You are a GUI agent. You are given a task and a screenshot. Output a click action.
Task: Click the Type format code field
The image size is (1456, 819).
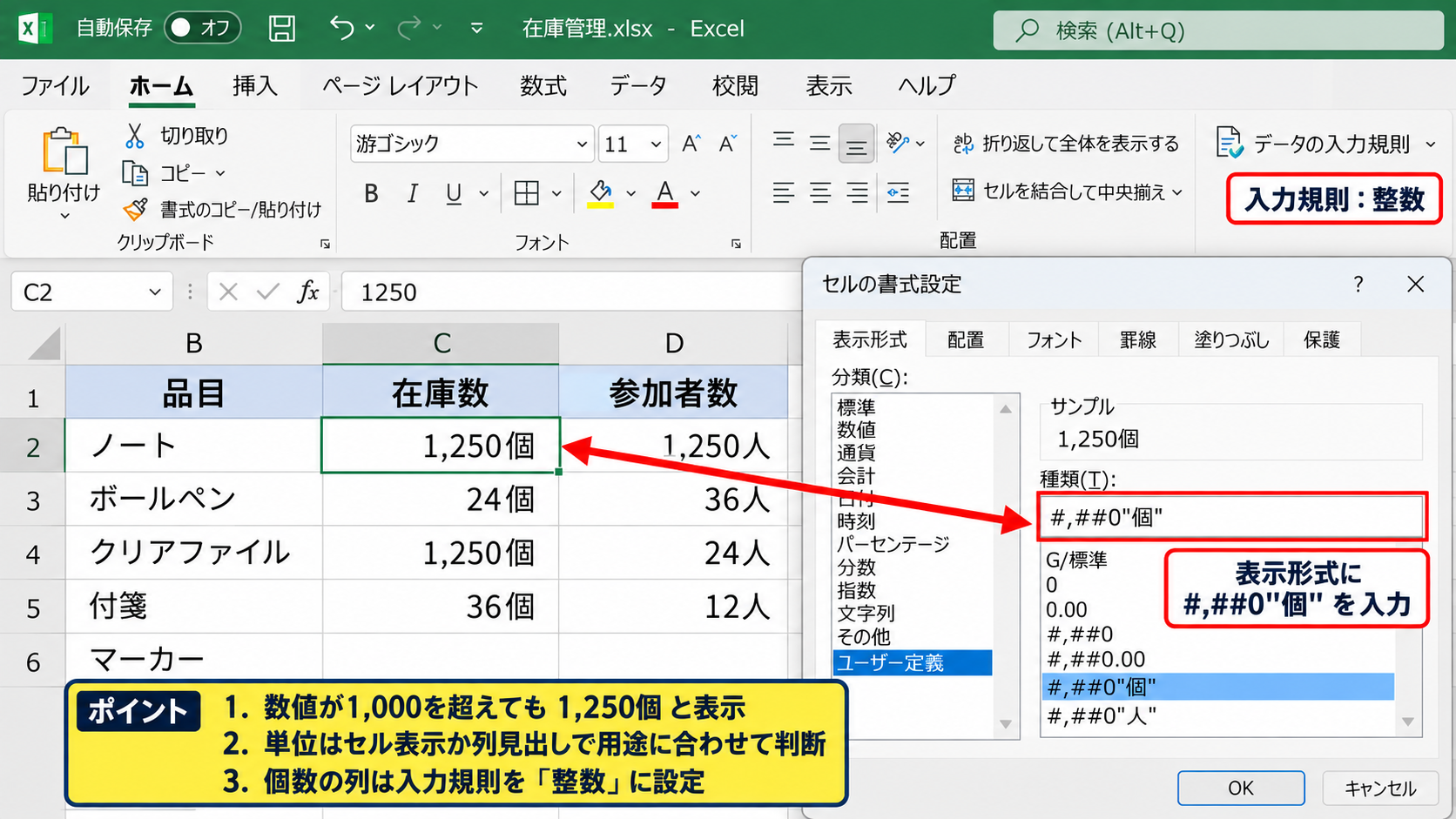(x=1231, y=518)
